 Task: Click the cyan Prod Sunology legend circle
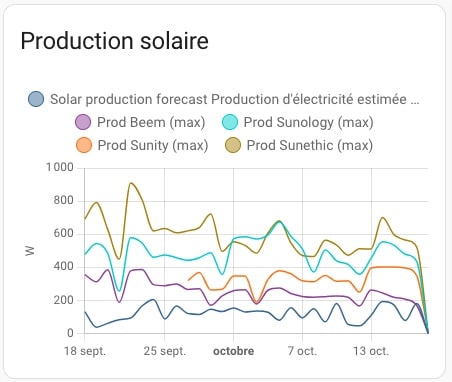[x=230, y=122]
